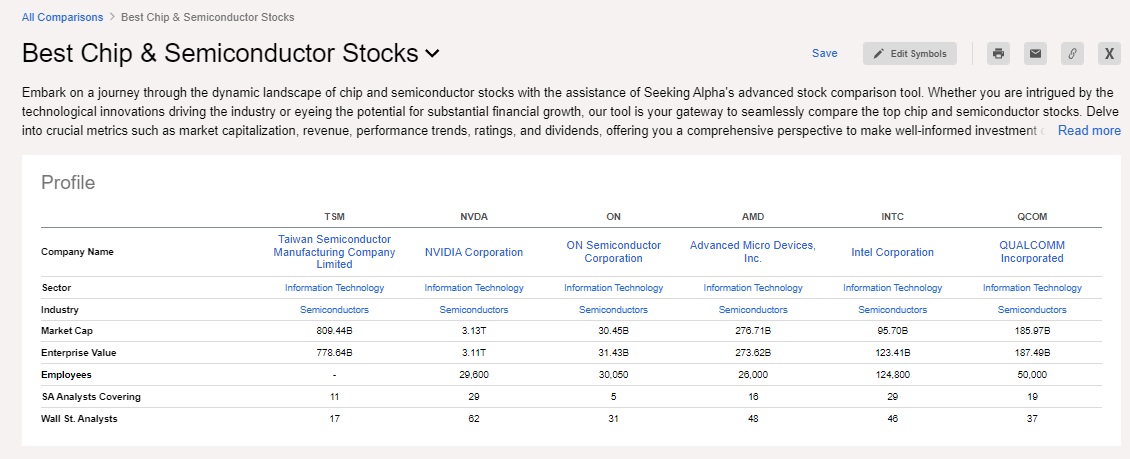The width and height of the screenshot is (1130, 459).
Task: Click NVDA enterprise value 3.11T
Action: coord(474,353)
